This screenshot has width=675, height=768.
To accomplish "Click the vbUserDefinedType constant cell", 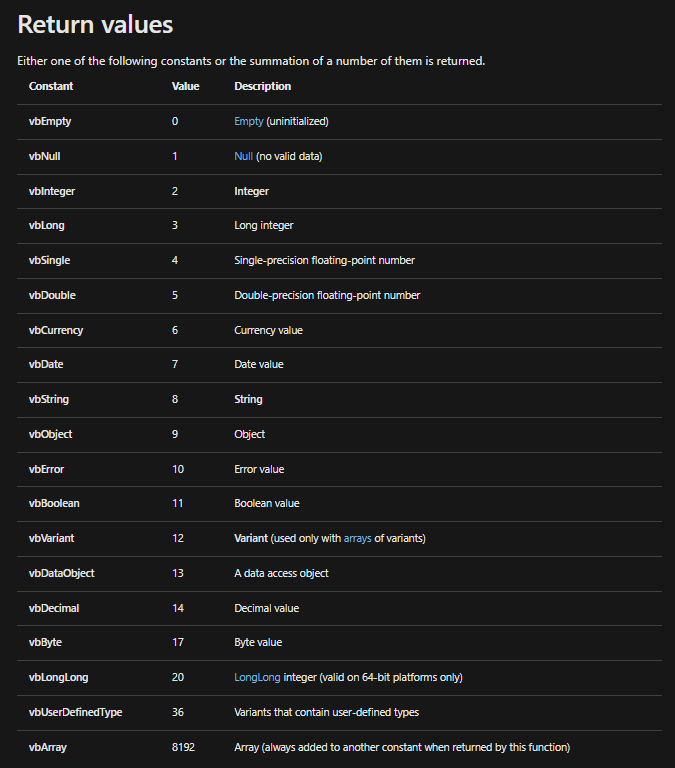I will click(75, 712).
